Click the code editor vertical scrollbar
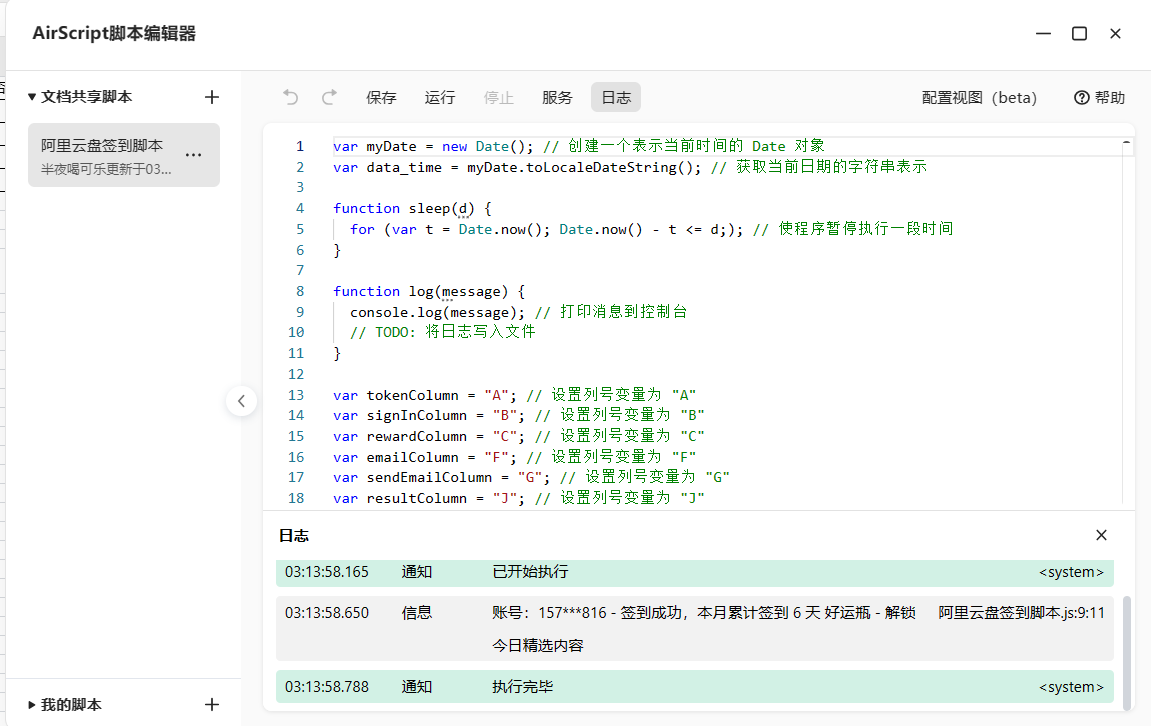 pyautogui.click(x=1128, y=323)
